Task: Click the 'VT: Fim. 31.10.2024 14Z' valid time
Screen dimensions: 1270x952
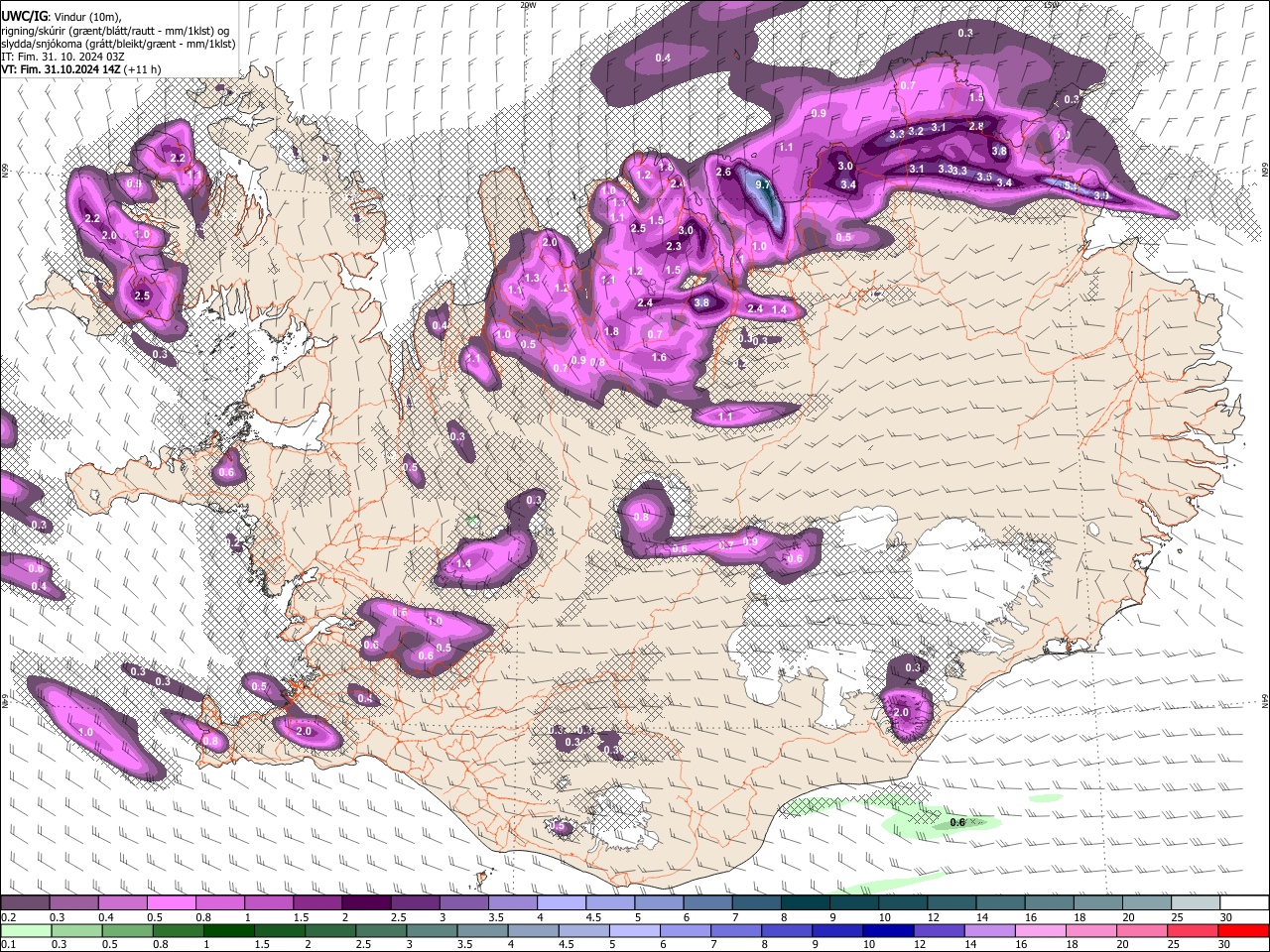Action: pyautogui.click(x=62, y=69)
